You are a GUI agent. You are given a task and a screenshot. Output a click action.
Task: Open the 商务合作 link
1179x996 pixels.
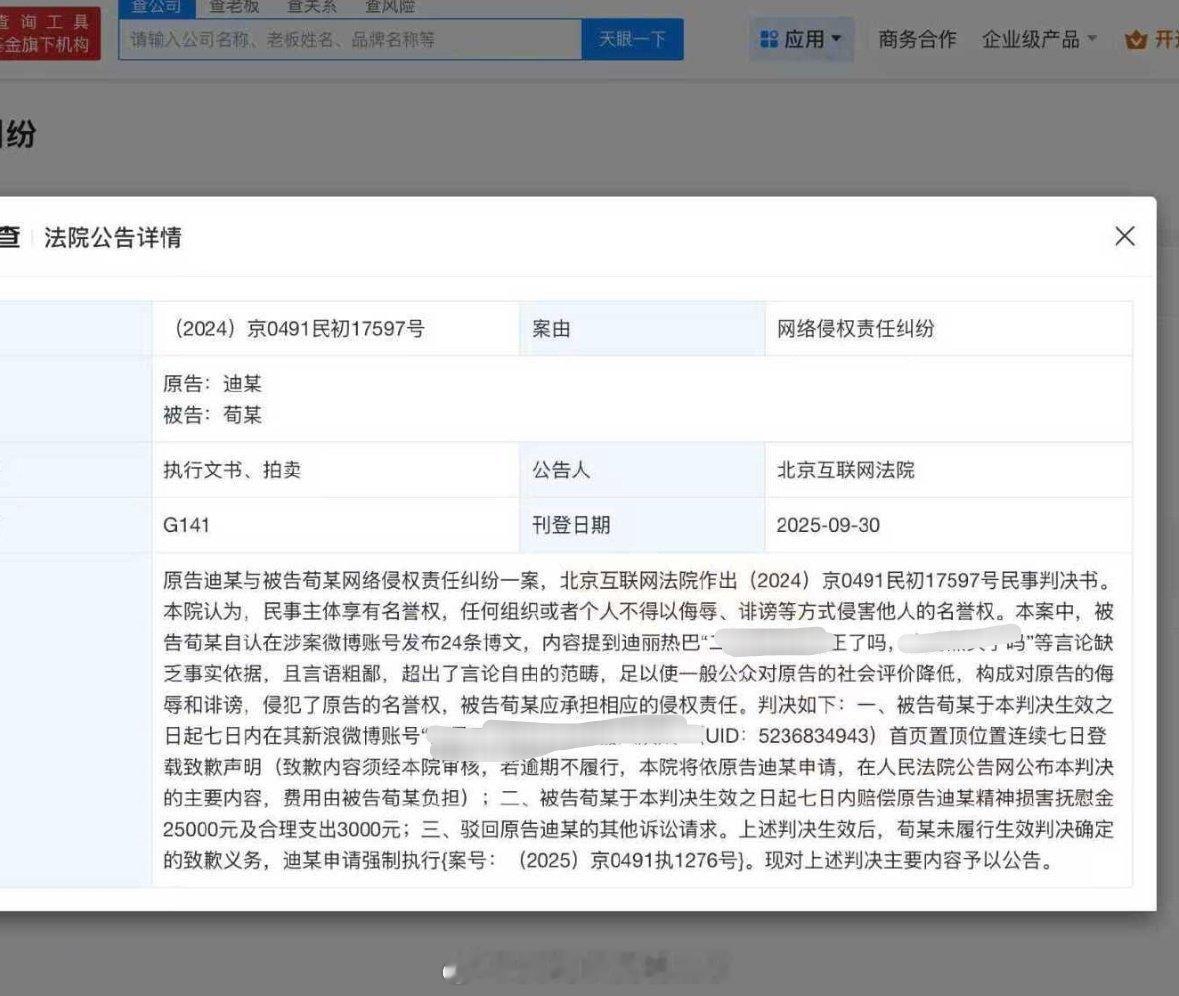(x=917, y=39)
